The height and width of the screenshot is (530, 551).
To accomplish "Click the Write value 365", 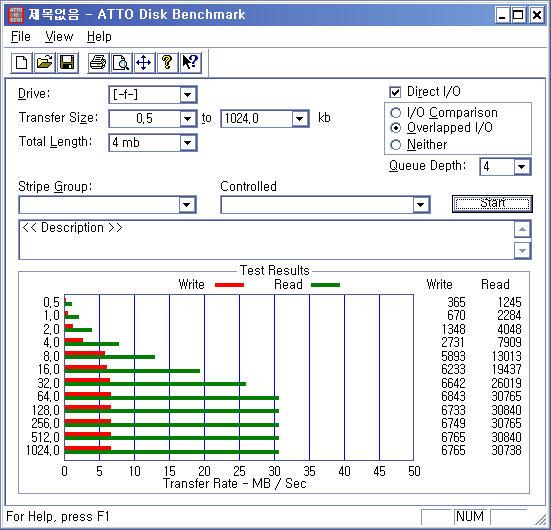I will pyautogui.click(x=456, y=303).
